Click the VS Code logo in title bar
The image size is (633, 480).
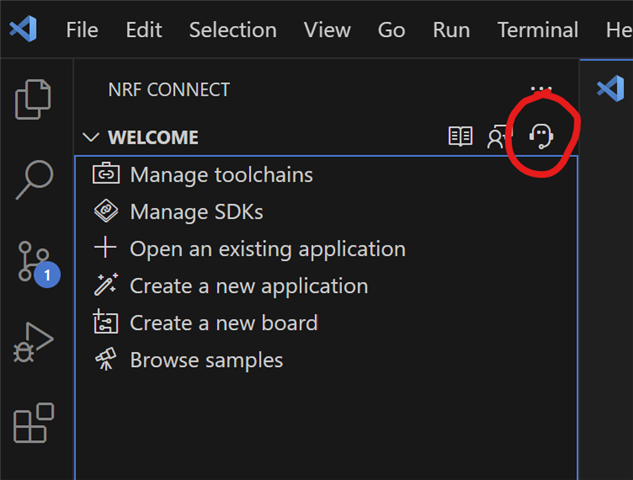(x=23, y=29)
